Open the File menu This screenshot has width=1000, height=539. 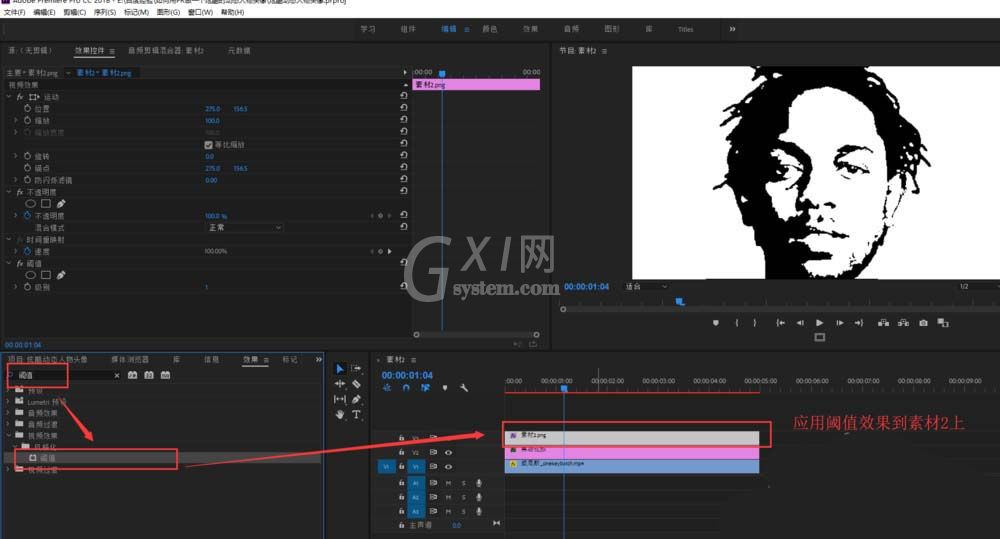(x=14, y=12)
